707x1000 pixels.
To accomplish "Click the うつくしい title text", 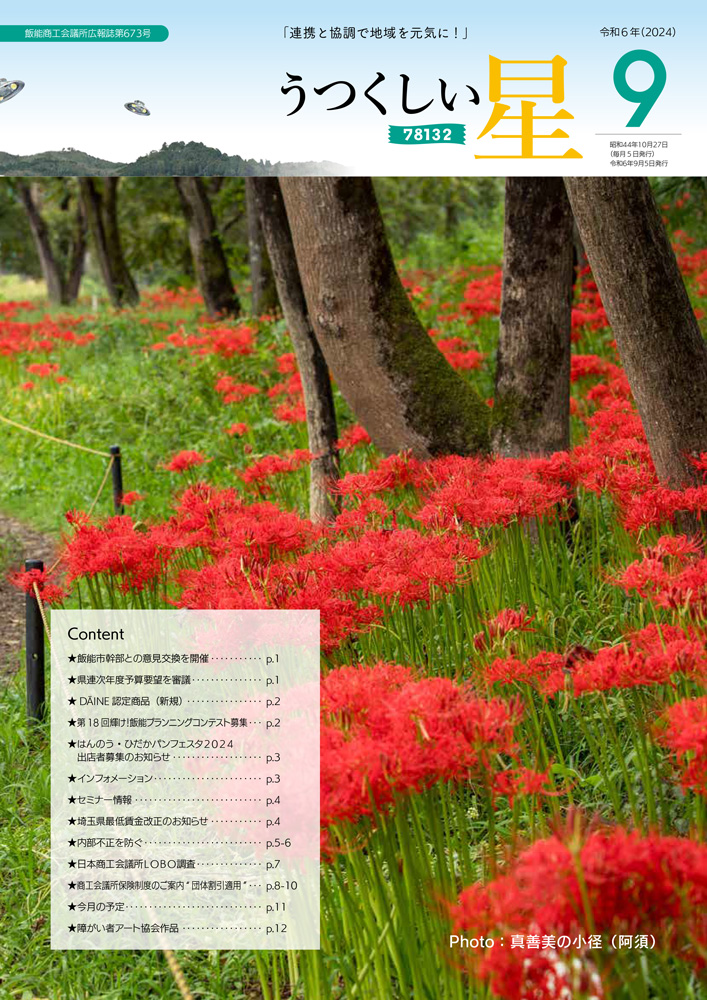I will coord(379,94).
